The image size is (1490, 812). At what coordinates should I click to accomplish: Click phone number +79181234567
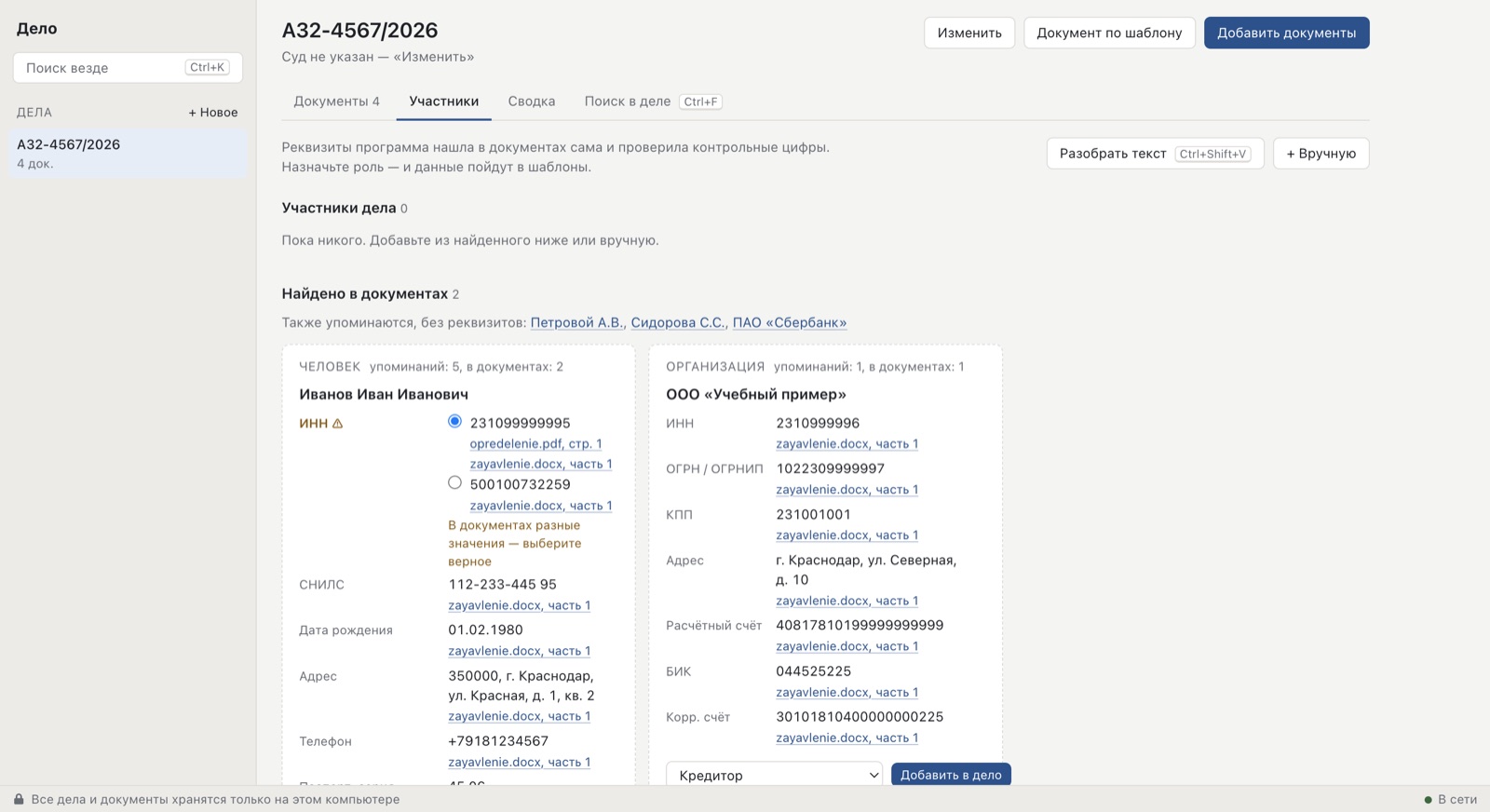point(498,741)
